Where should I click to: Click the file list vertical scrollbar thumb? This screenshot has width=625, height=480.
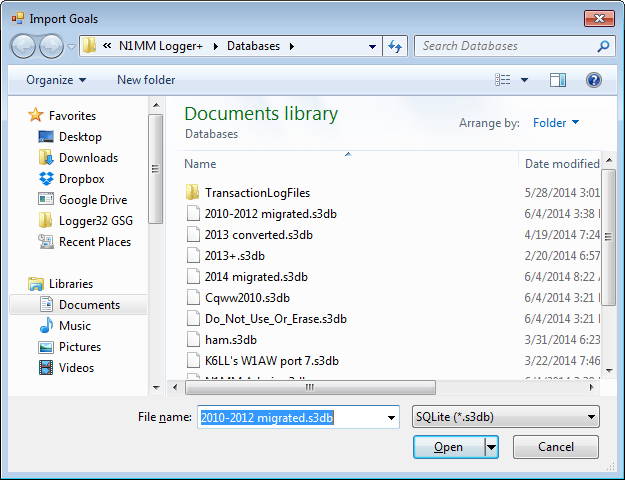click(608, 237)
